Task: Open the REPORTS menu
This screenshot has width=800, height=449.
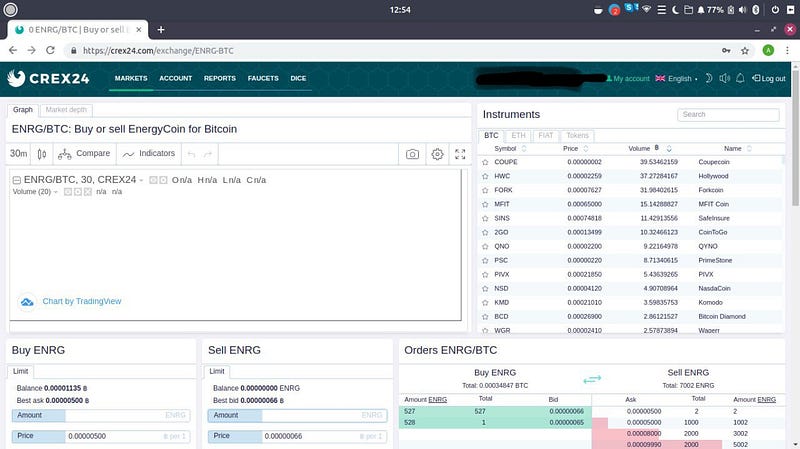Action: 220,78
